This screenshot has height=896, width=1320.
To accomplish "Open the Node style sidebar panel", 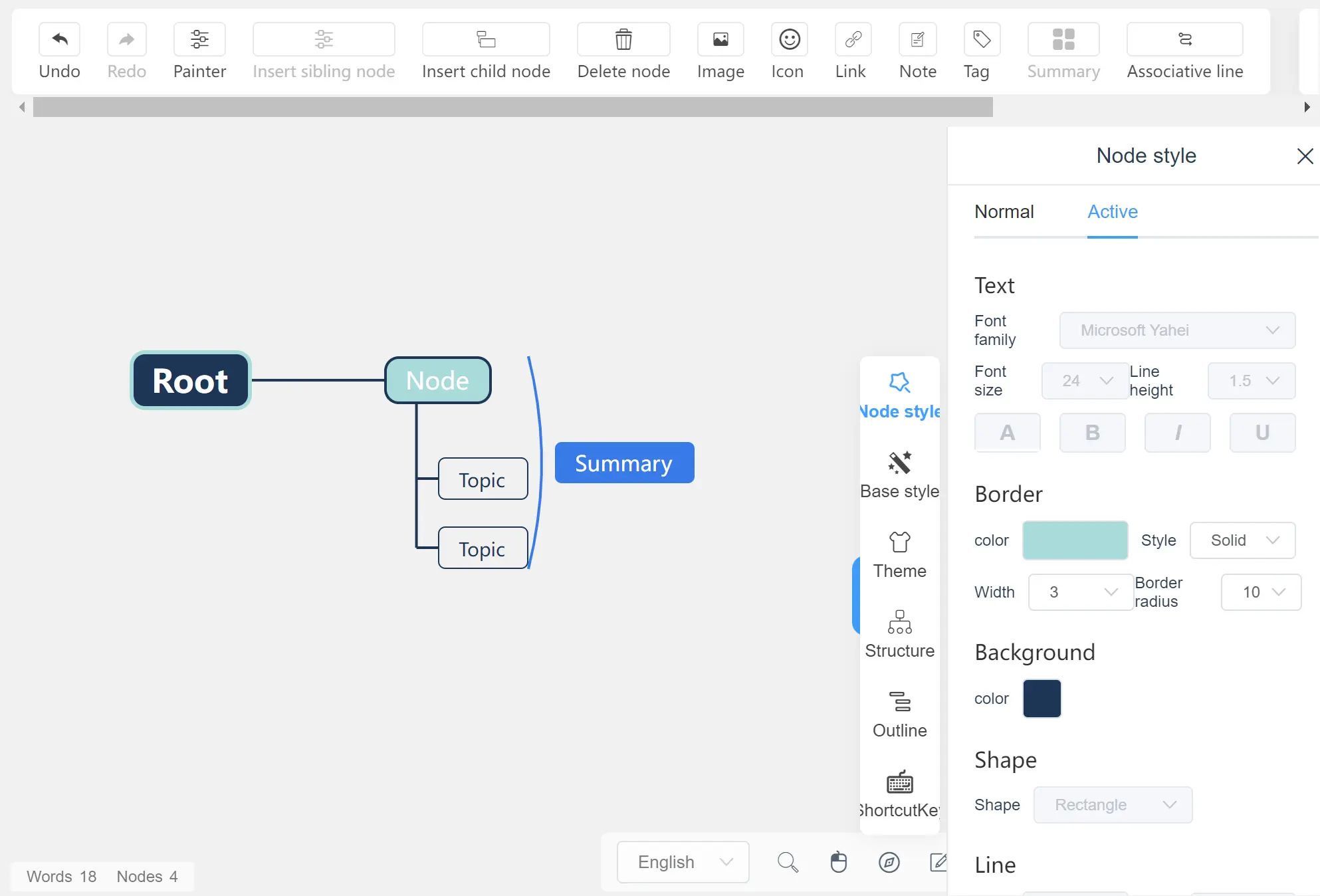I will 900,395.
